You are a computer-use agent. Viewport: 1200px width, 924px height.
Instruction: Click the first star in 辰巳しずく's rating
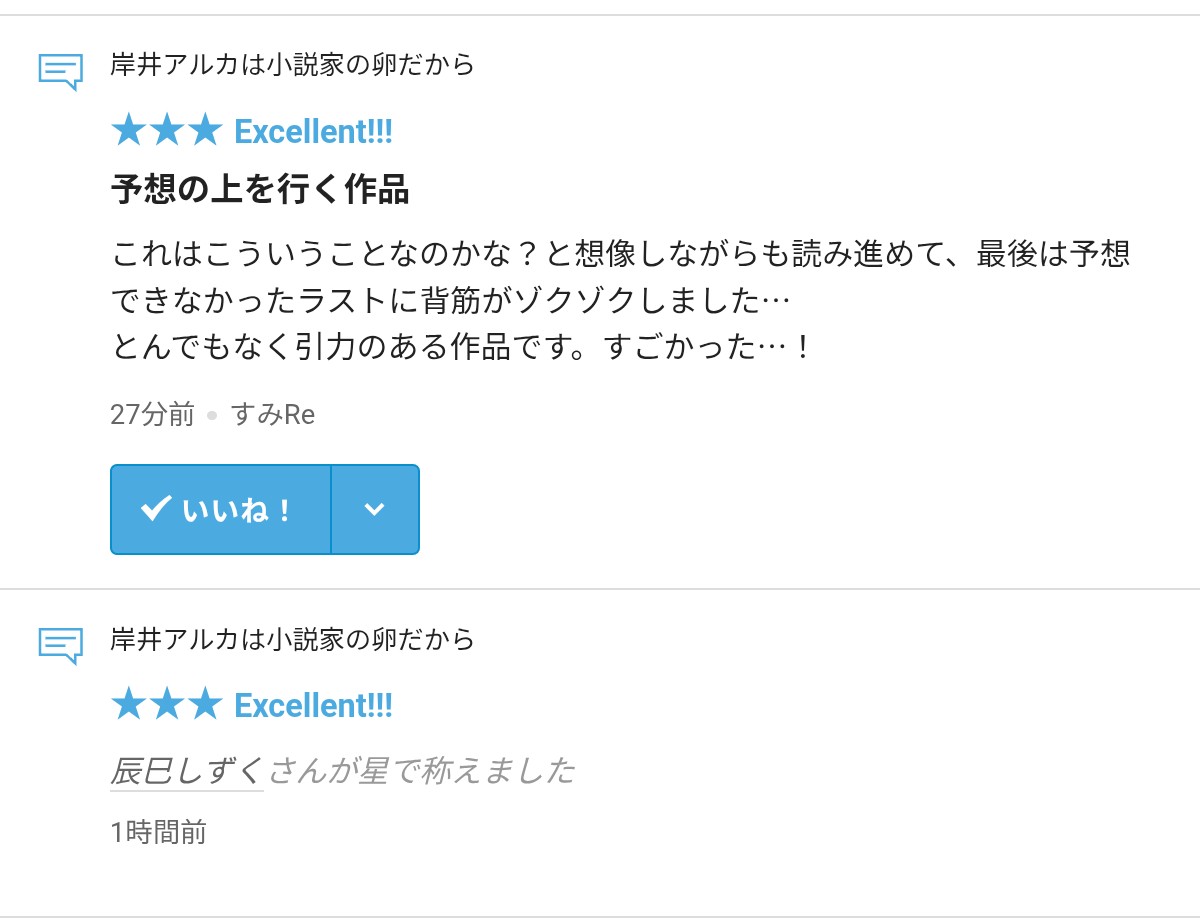(x=128, y=705)
